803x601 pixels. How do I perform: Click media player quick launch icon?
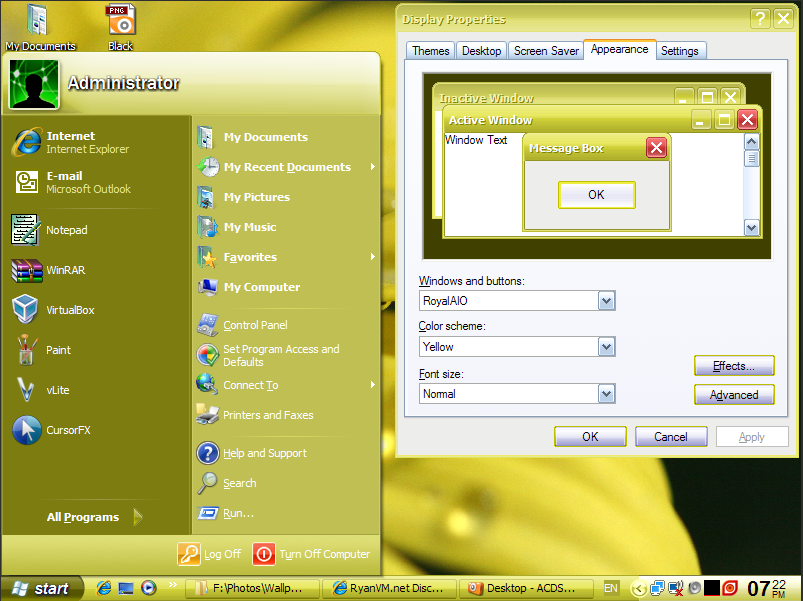tap(149, 588)
